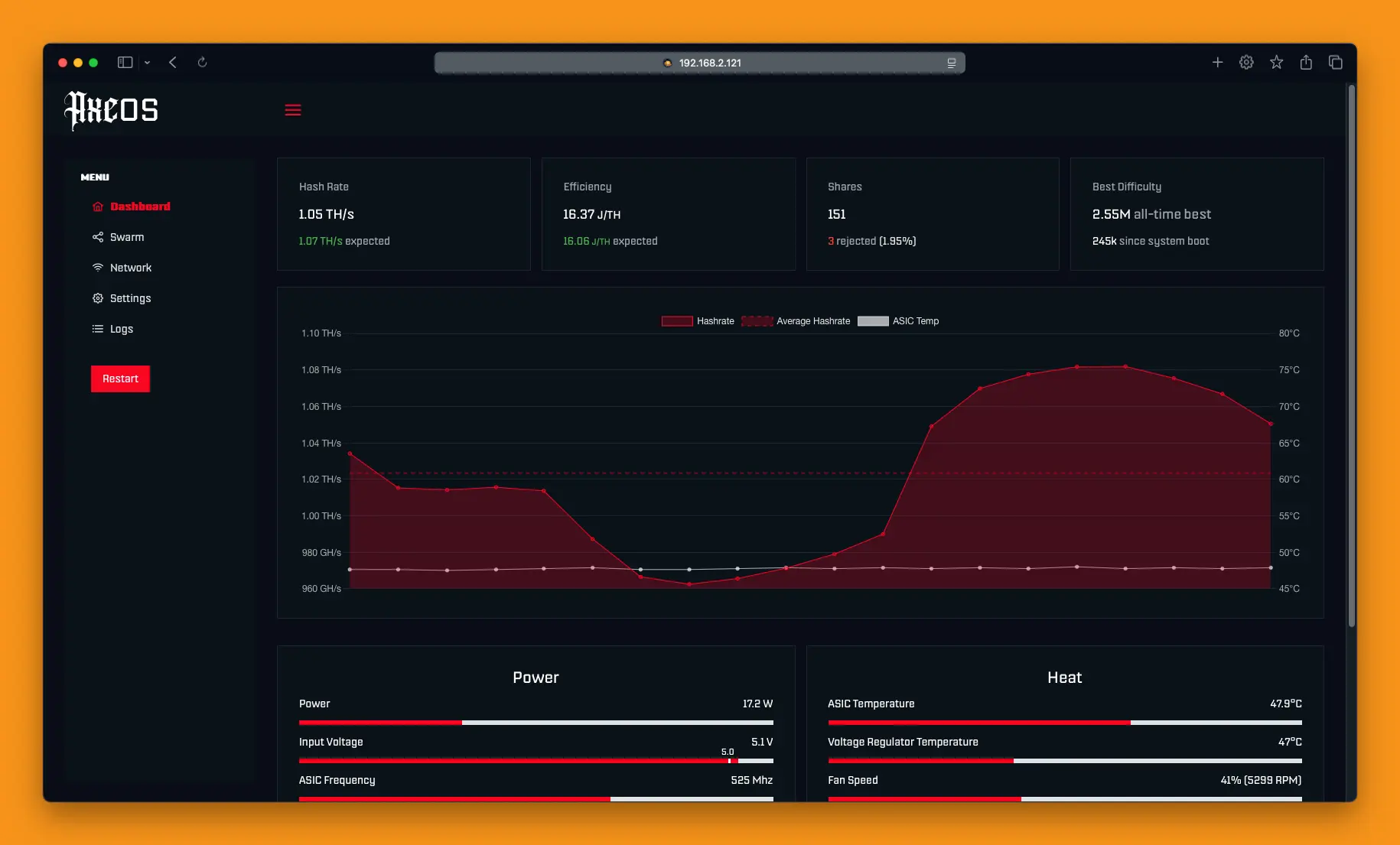
Task: Go back using the browser back button
Action: click(173, 62)
